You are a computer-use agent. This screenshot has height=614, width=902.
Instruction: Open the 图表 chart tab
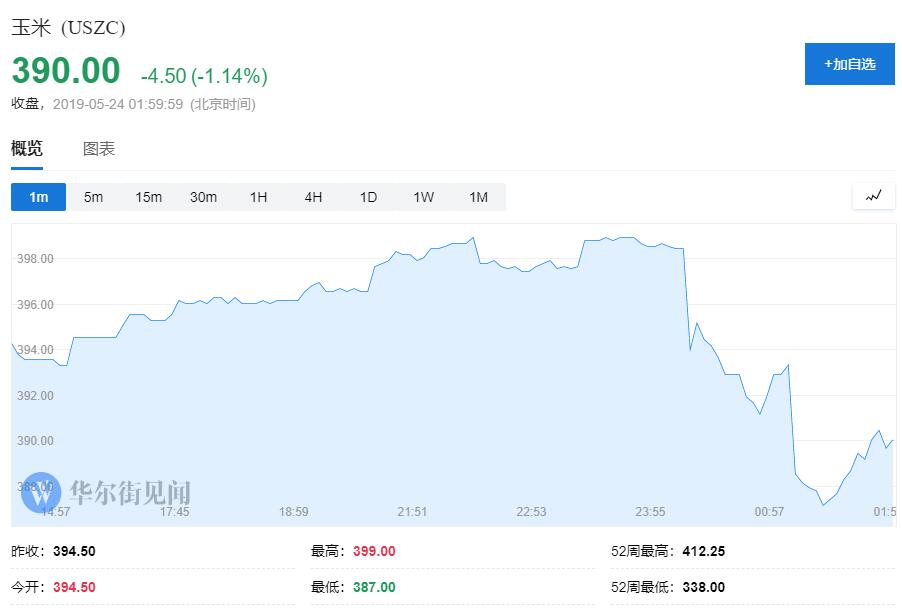point(99,149)
